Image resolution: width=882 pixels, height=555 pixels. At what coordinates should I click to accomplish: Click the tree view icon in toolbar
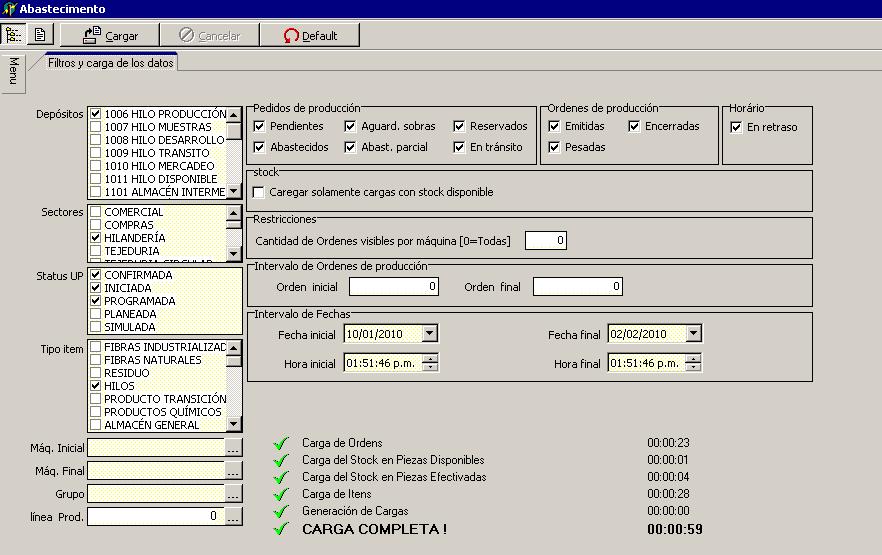tap(14, 35)
